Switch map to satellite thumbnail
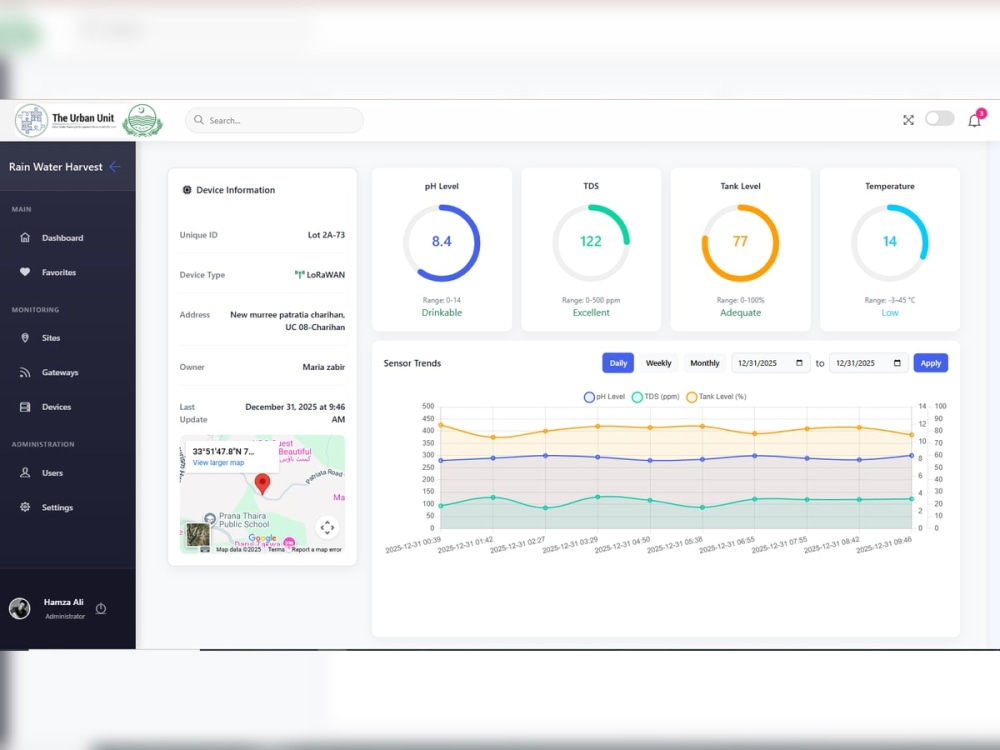The image size is (1000, 750). tap(198, 535)
